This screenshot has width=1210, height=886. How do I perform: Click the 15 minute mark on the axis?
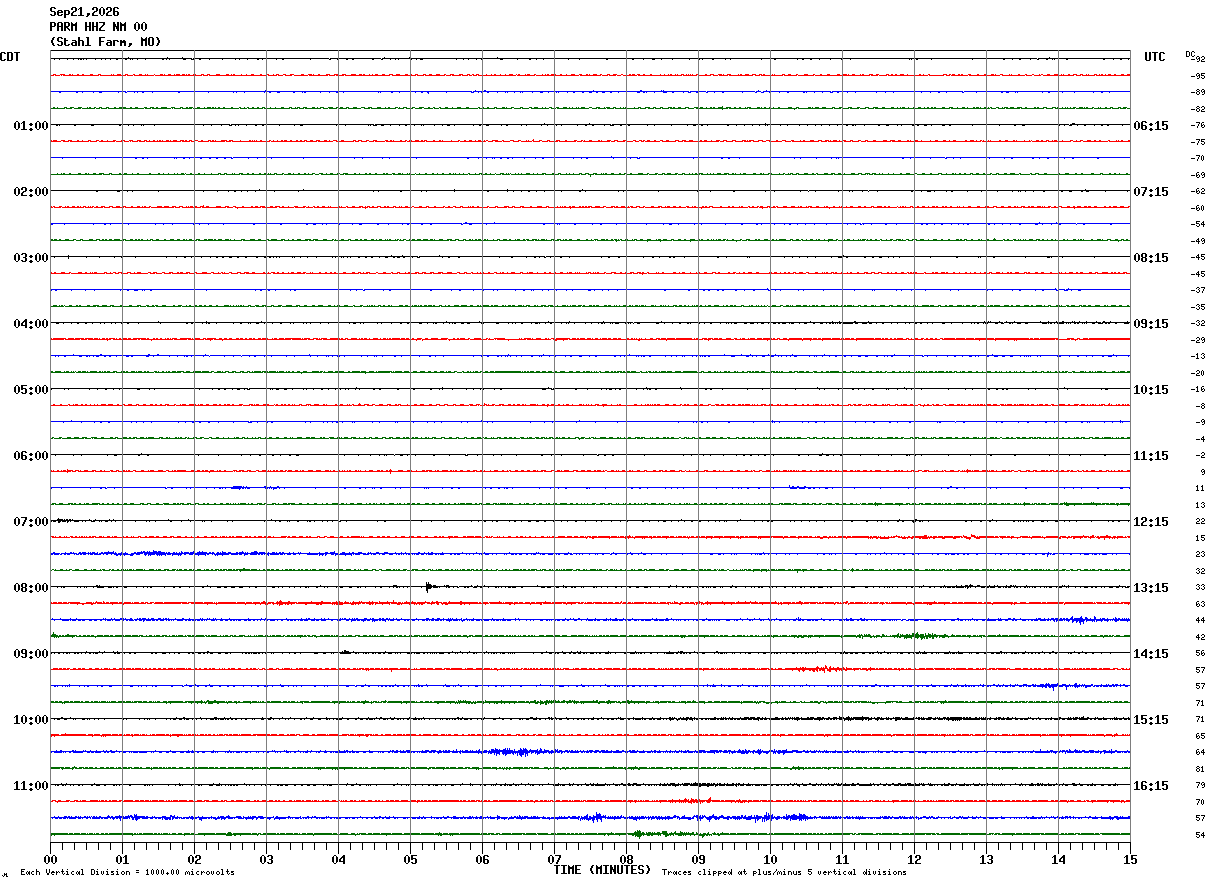[x=1129, y=859]
